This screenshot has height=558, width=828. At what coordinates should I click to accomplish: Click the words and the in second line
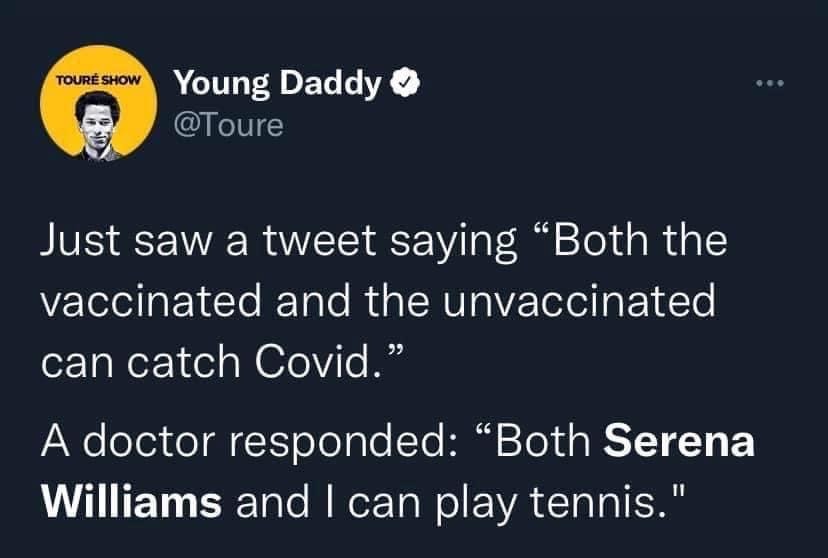pyautogui.click(x=352, y=301)
